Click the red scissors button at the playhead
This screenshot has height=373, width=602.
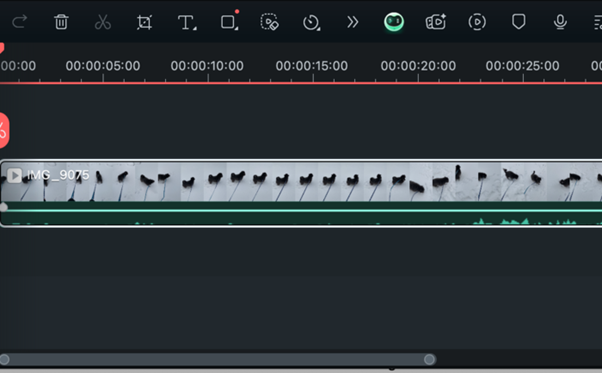pyautogui.click(x=3, y=130)
